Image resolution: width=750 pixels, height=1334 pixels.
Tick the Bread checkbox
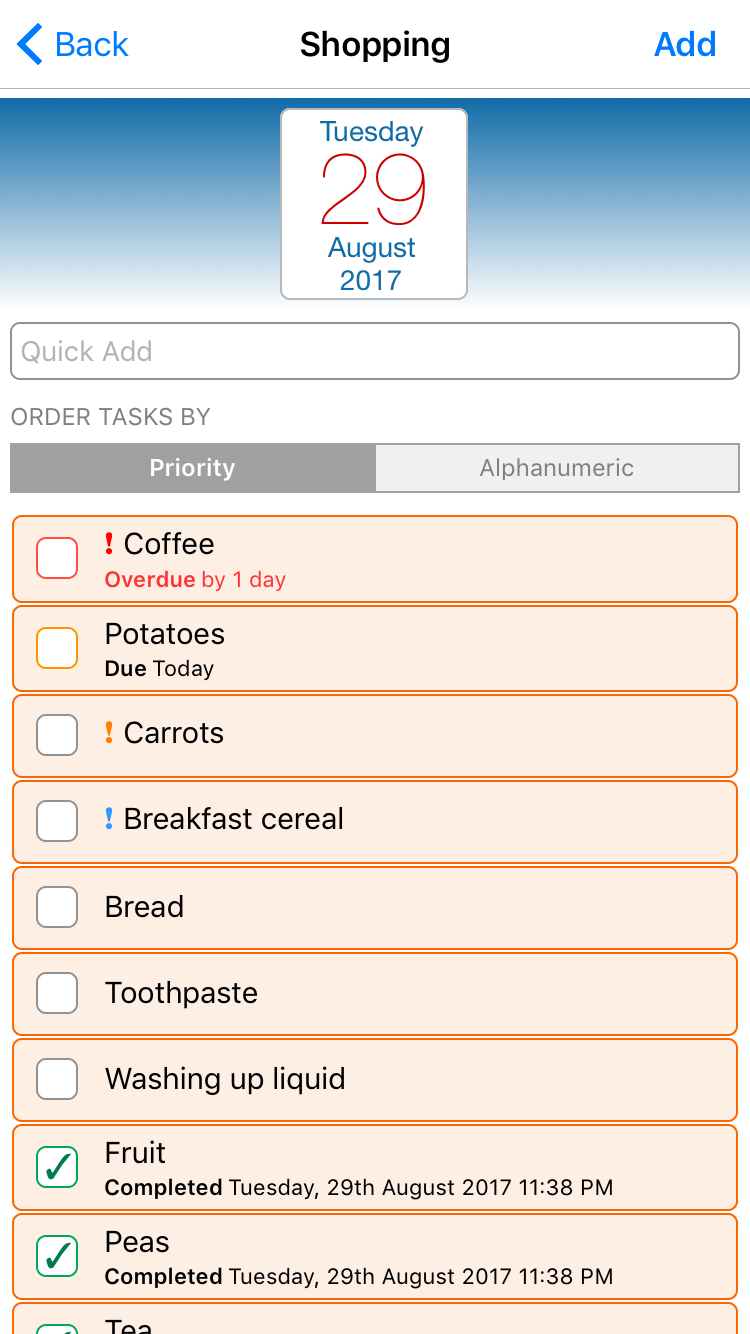(x=57, y=907)
